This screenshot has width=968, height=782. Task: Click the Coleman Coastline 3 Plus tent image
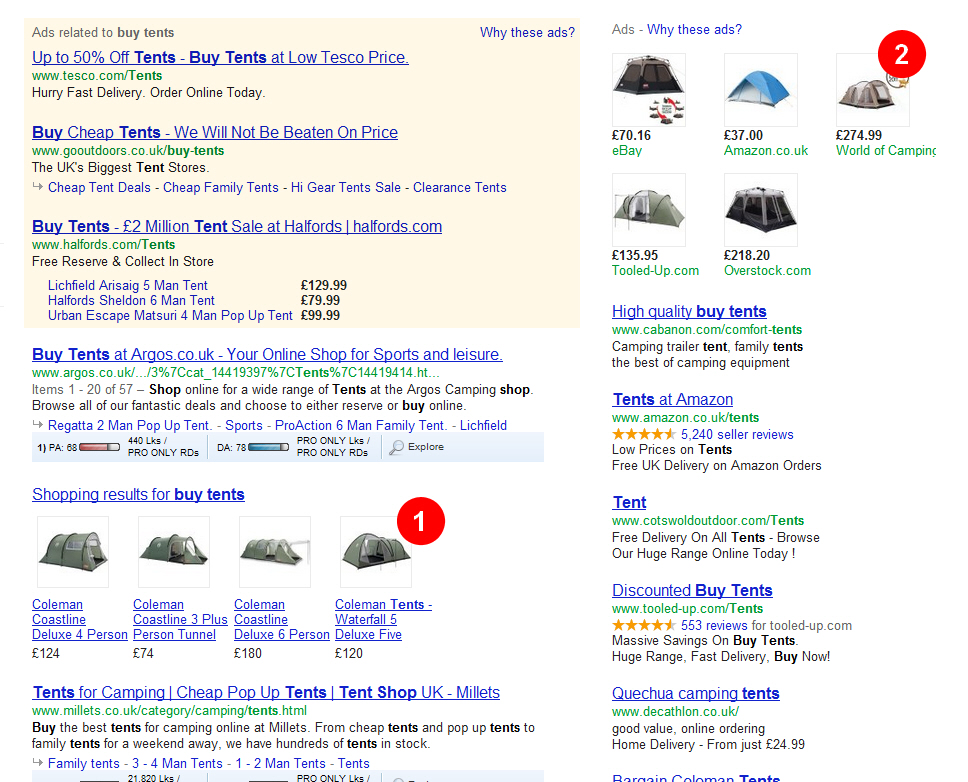[174, 552]
